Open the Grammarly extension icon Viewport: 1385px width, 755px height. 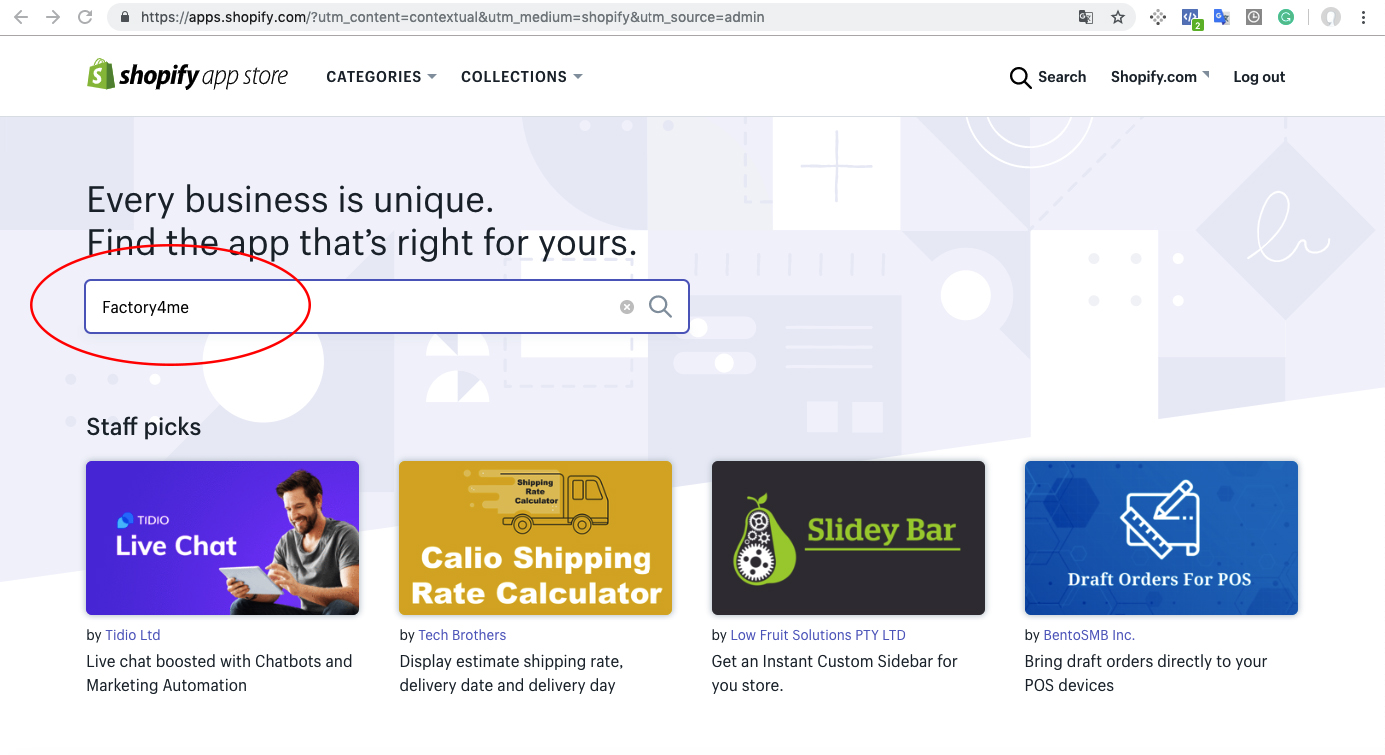tap(1286, 17)
